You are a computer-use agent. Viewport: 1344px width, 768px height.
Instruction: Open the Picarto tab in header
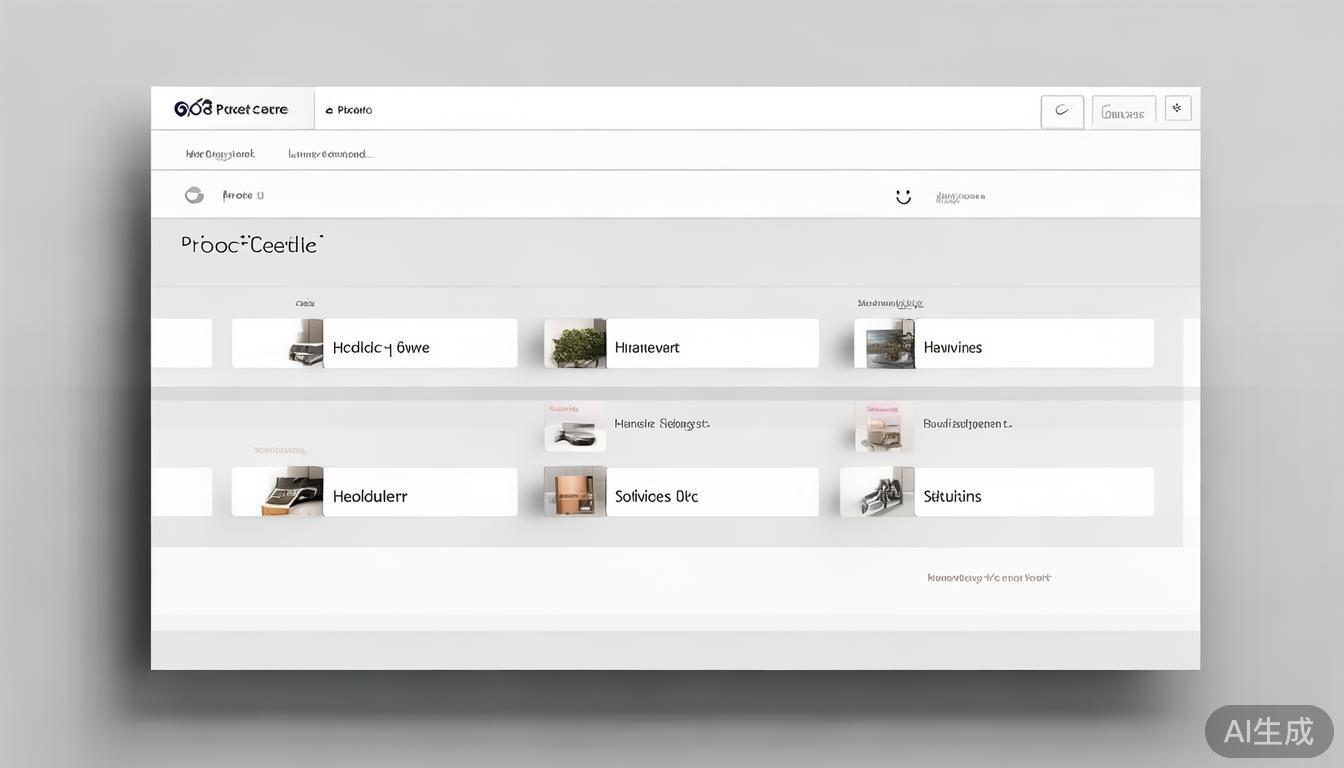pyautogui.click(x=349, y=110)
